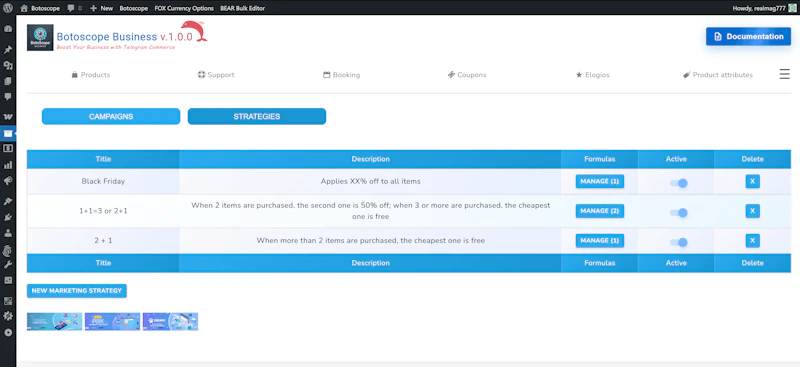Open WooCommerce icon in sidebar
800x367 pixels.
[x=8, y=116]
